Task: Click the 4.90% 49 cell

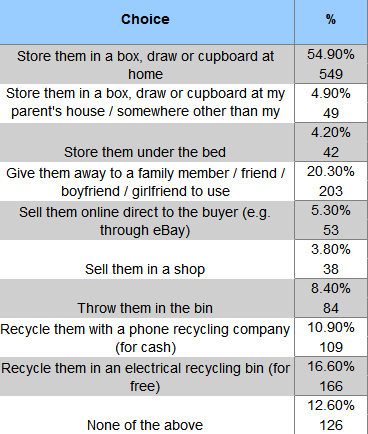Action: [331, 103]
